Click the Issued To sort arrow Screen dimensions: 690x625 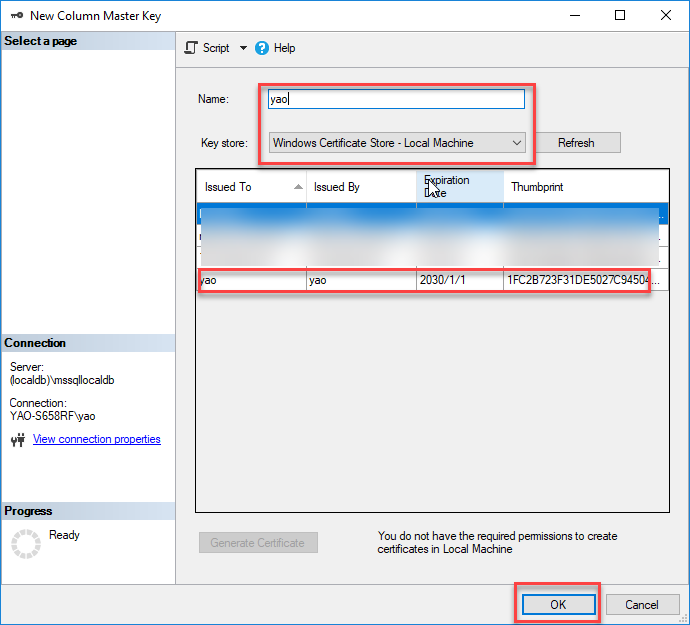(298, 187)
